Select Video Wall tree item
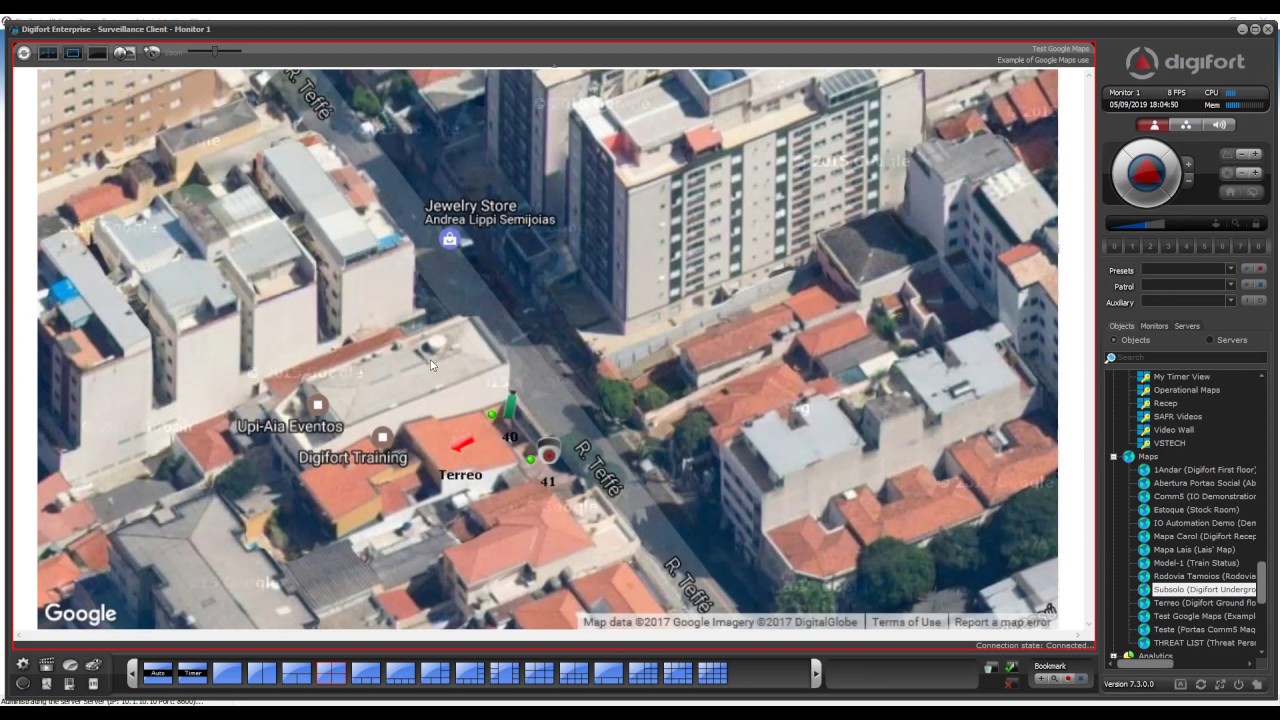 [1173, 430]
